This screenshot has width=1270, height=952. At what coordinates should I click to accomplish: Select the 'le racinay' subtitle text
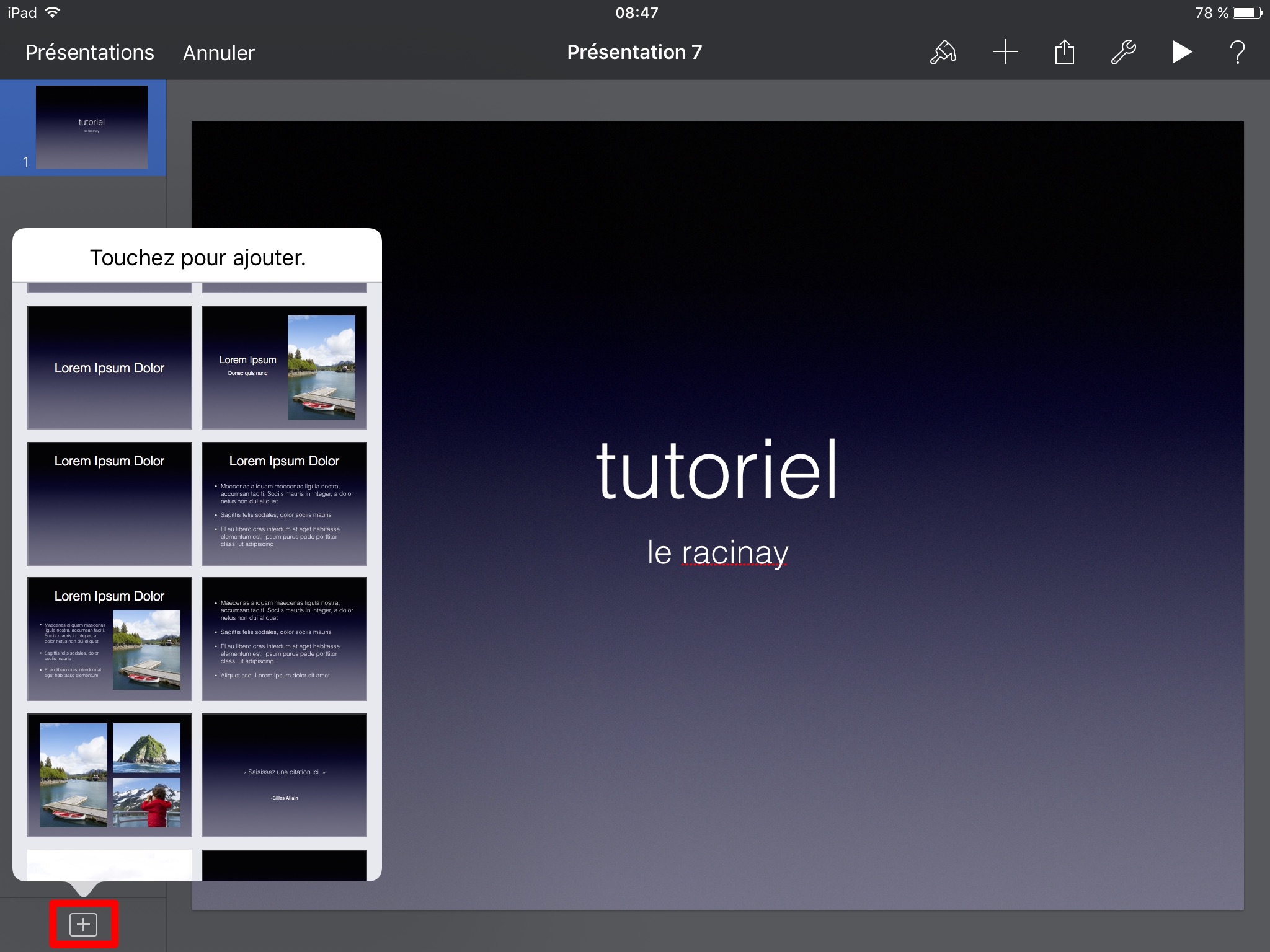pyautogui.click(x=717, y=552)
